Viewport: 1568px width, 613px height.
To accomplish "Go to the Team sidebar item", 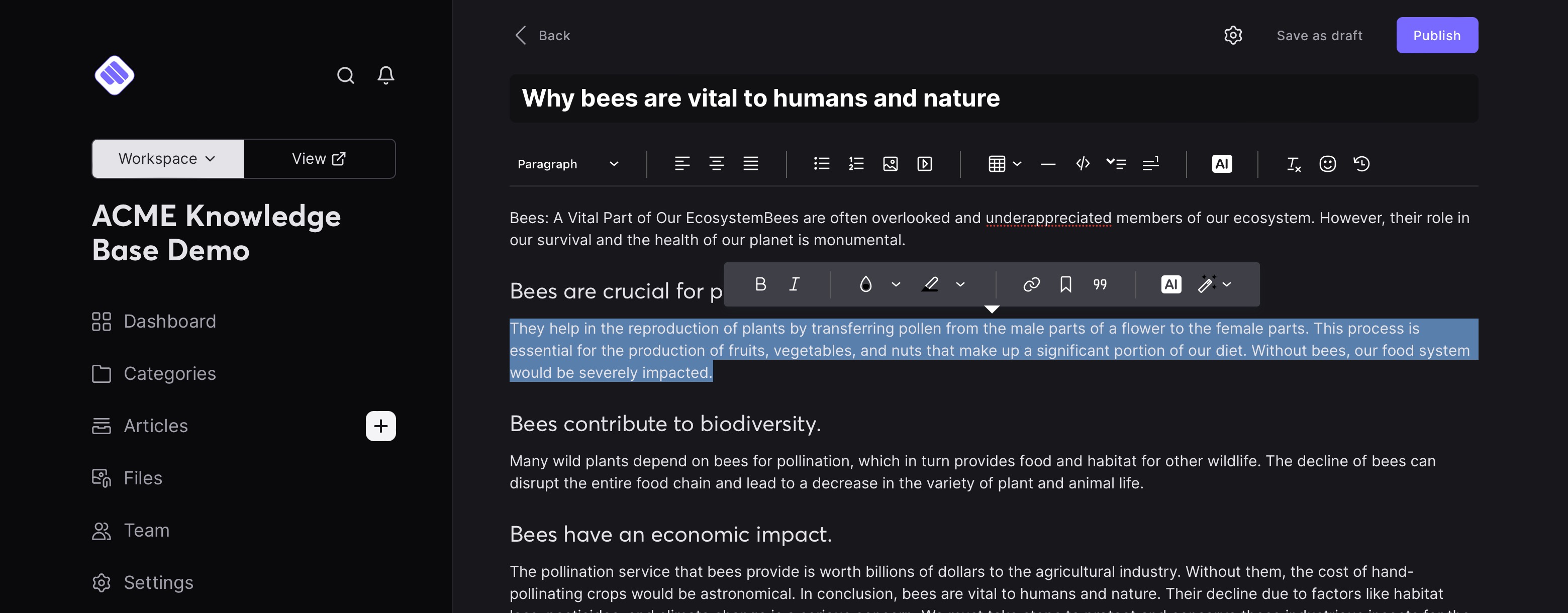I will 146,530.
